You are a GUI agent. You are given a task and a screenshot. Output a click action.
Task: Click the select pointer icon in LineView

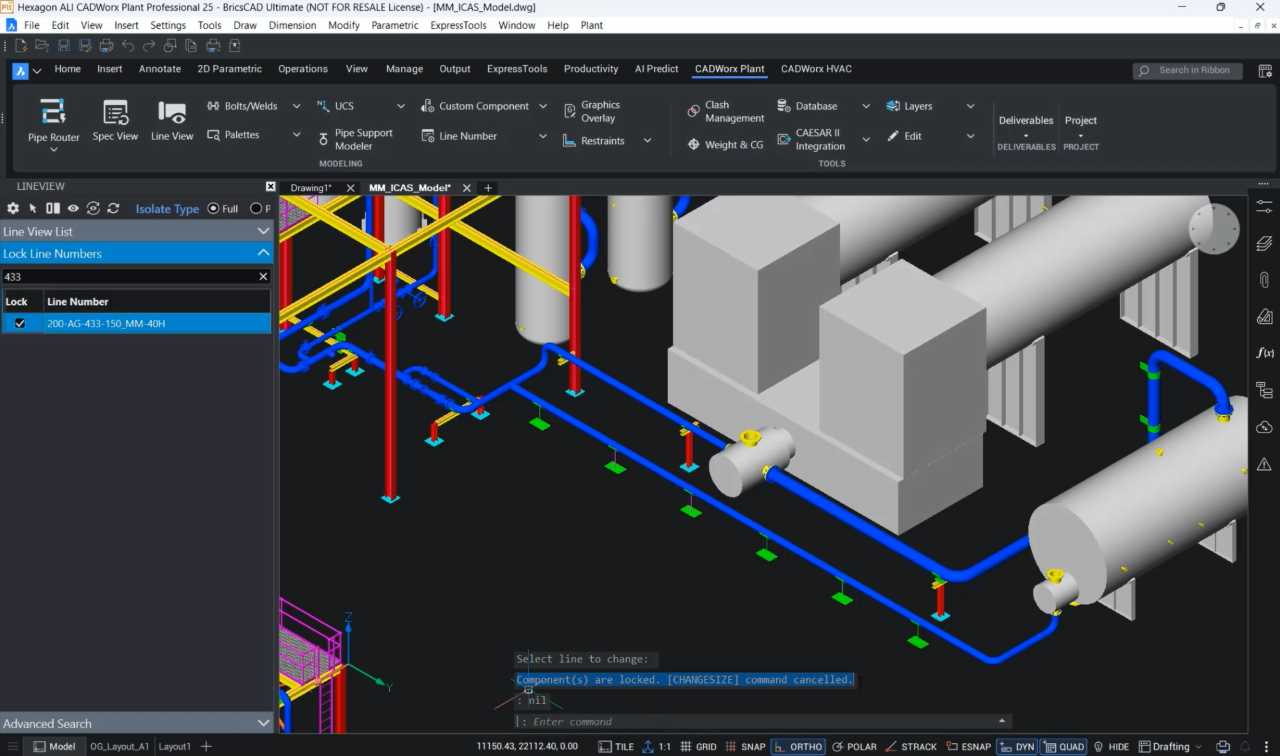tap(33, 208)
